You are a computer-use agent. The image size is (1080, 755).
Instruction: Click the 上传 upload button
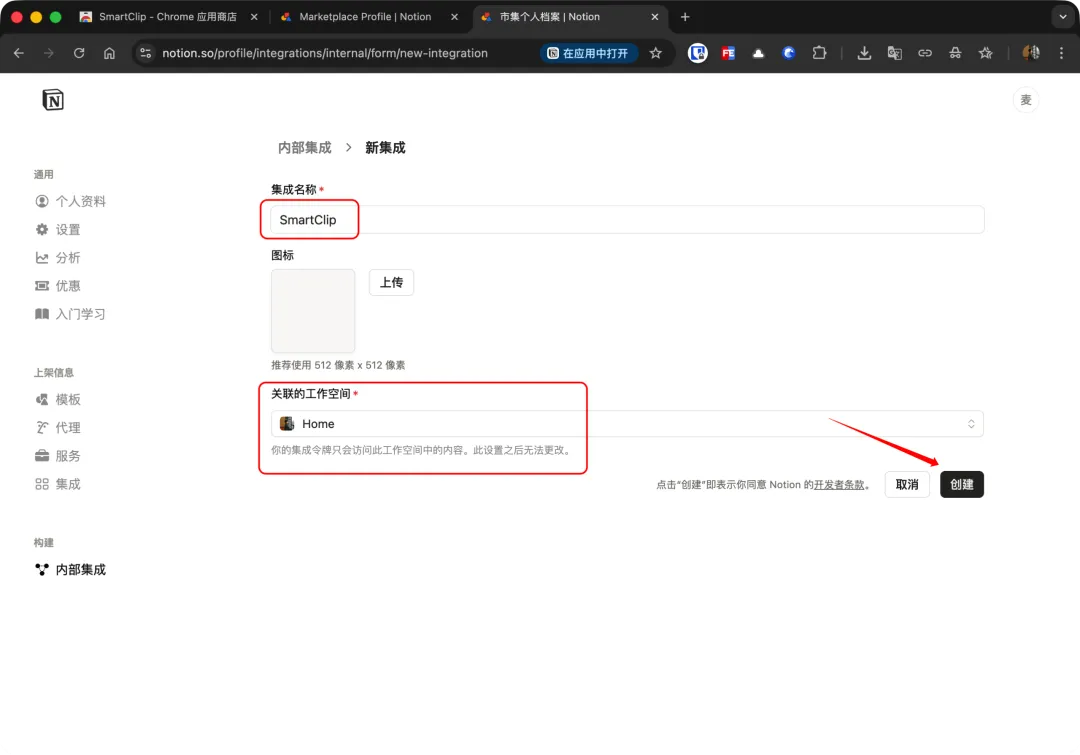point(391,282)
